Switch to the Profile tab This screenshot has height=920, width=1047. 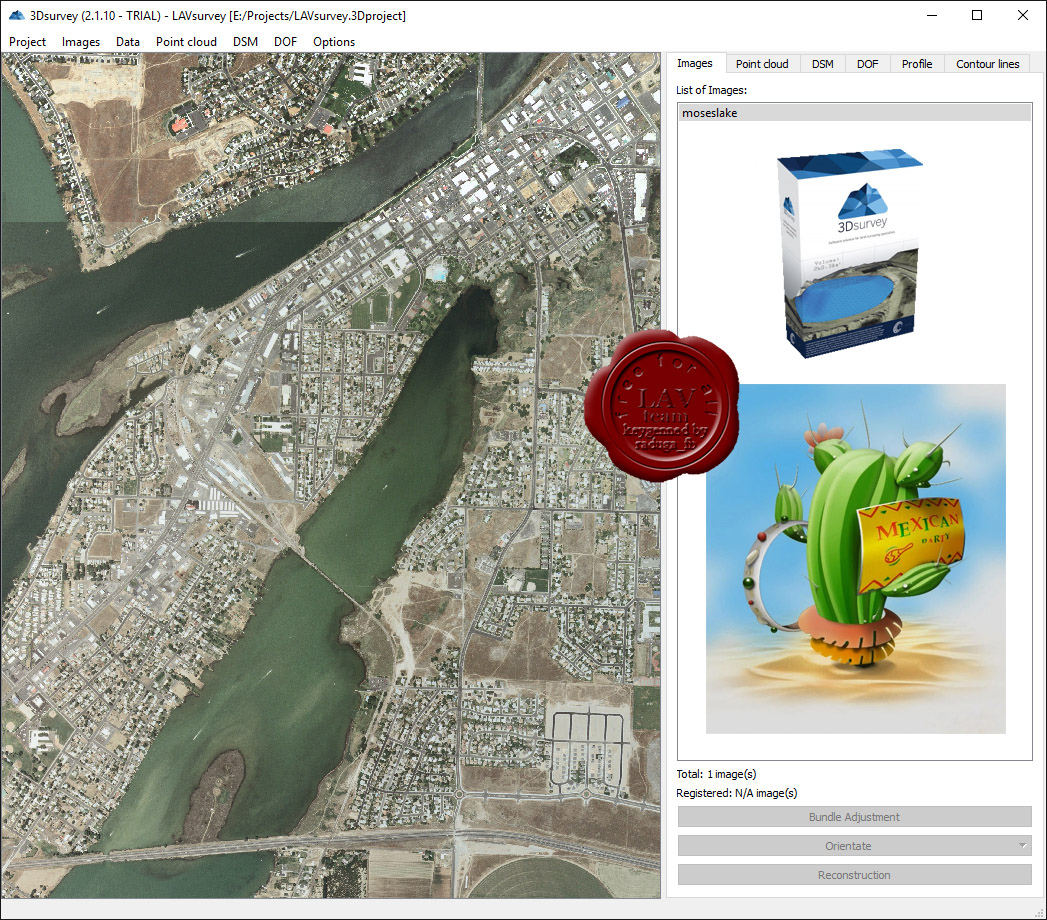tap(917, 64)
